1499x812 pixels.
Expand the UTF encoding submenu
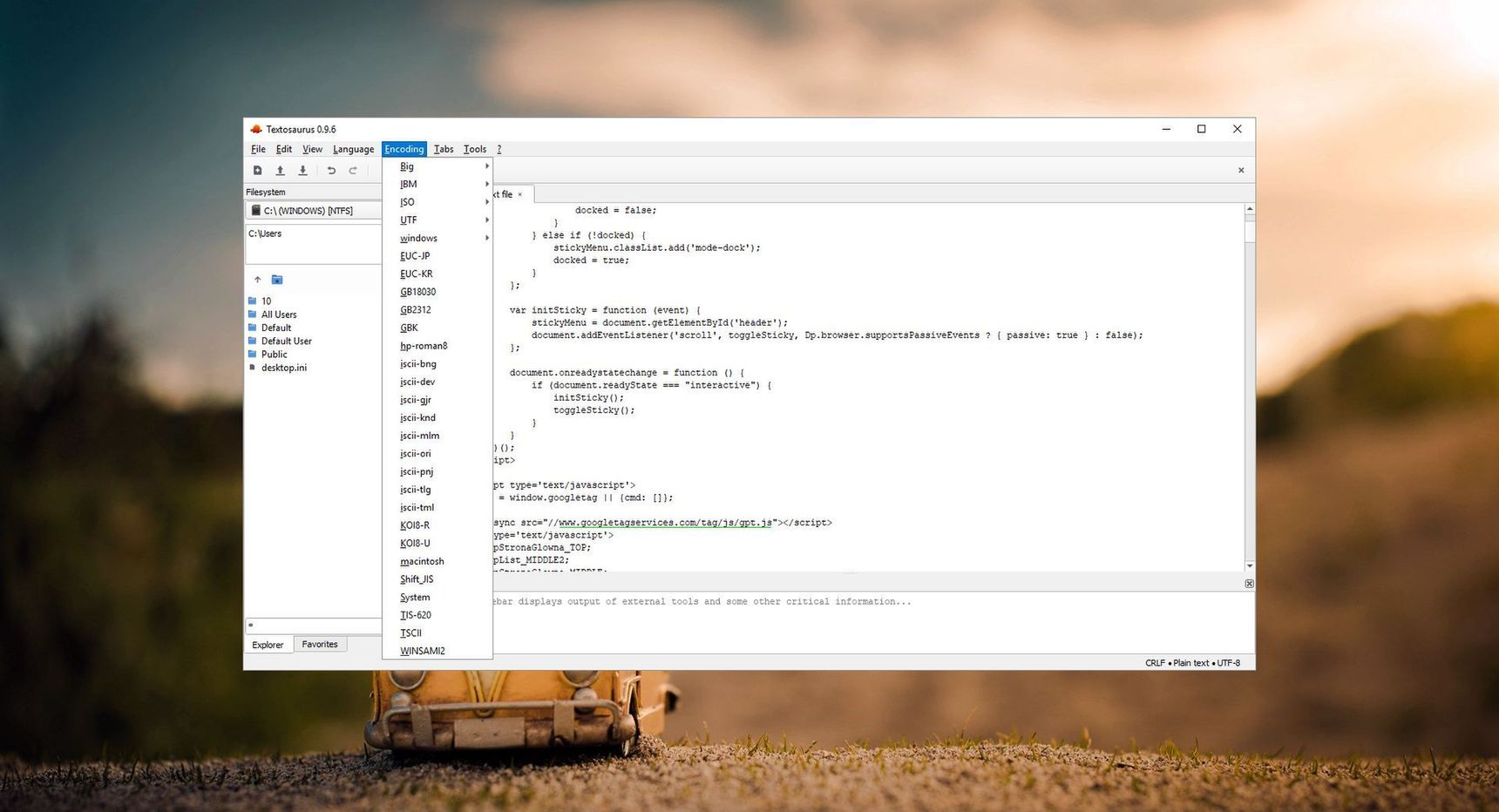(x=437, y=220)
